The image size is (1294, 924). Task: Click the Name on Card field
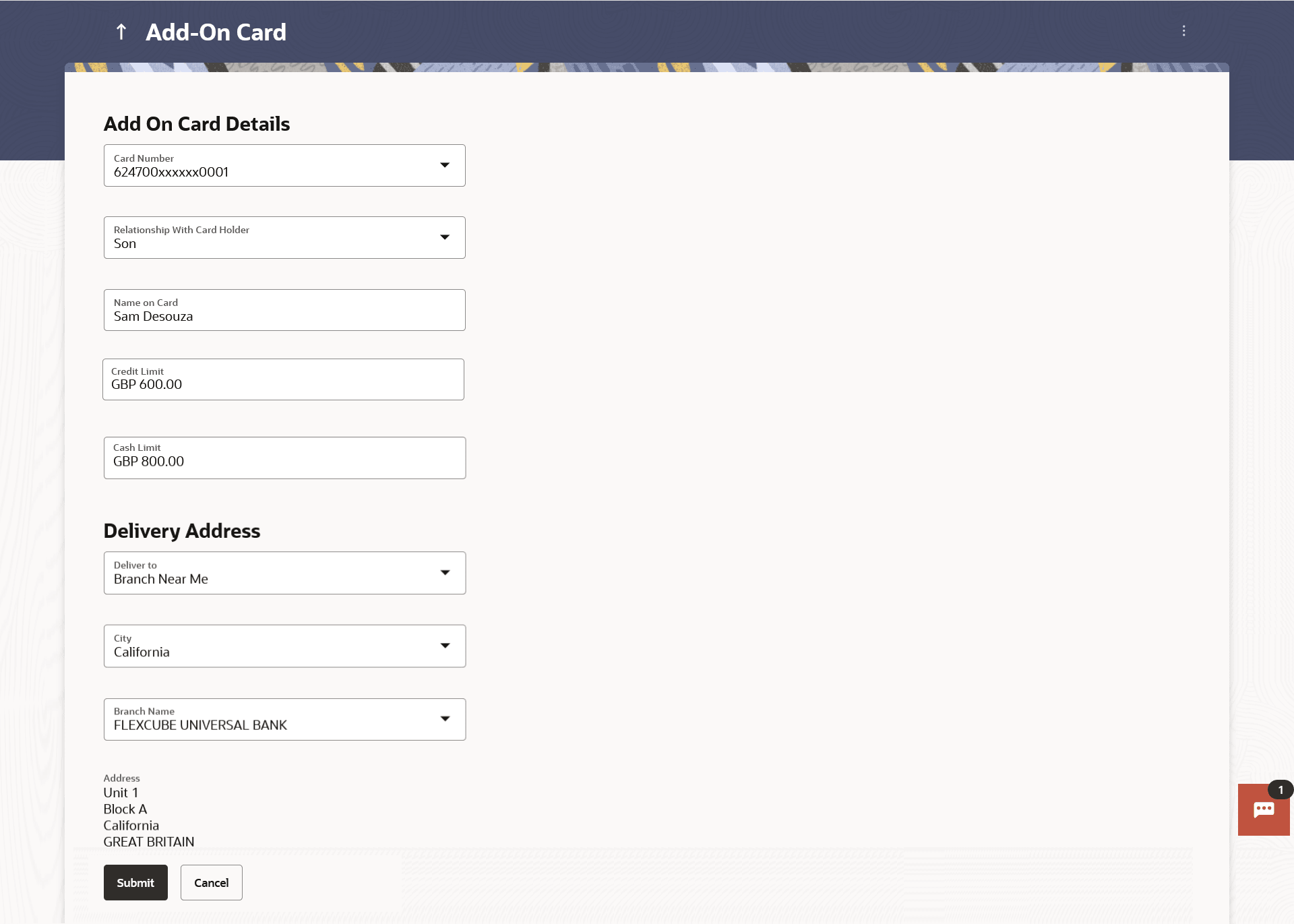[x=284, y=310]
